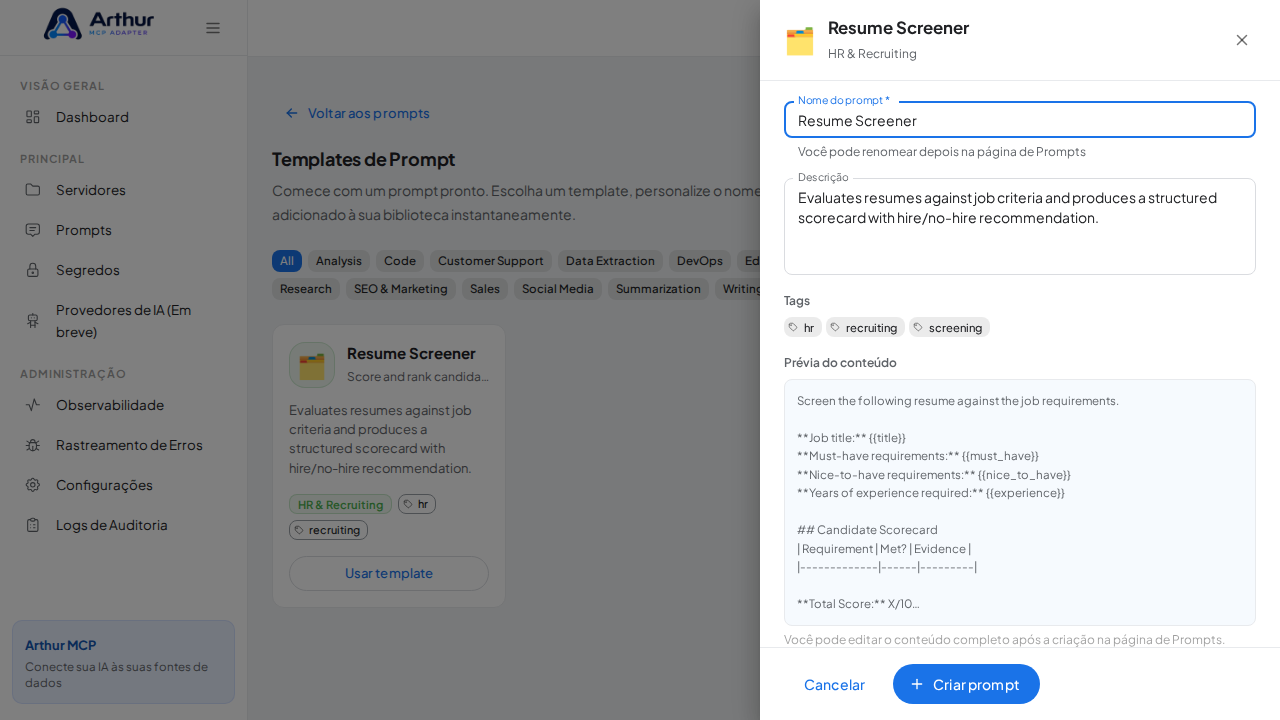Filter templates by Social Media

pyautogui.click(x=558, y=289)
